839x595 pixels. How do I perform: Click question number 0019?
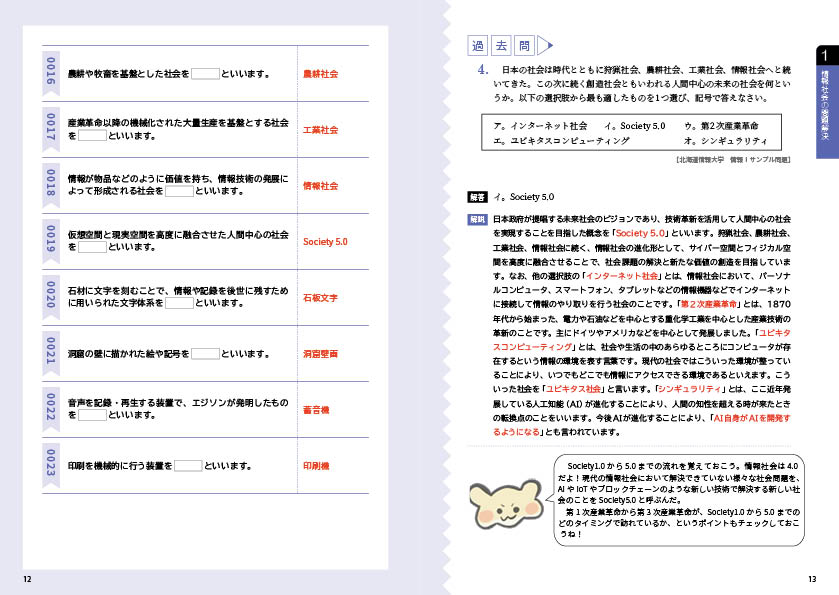coord(51,239)
